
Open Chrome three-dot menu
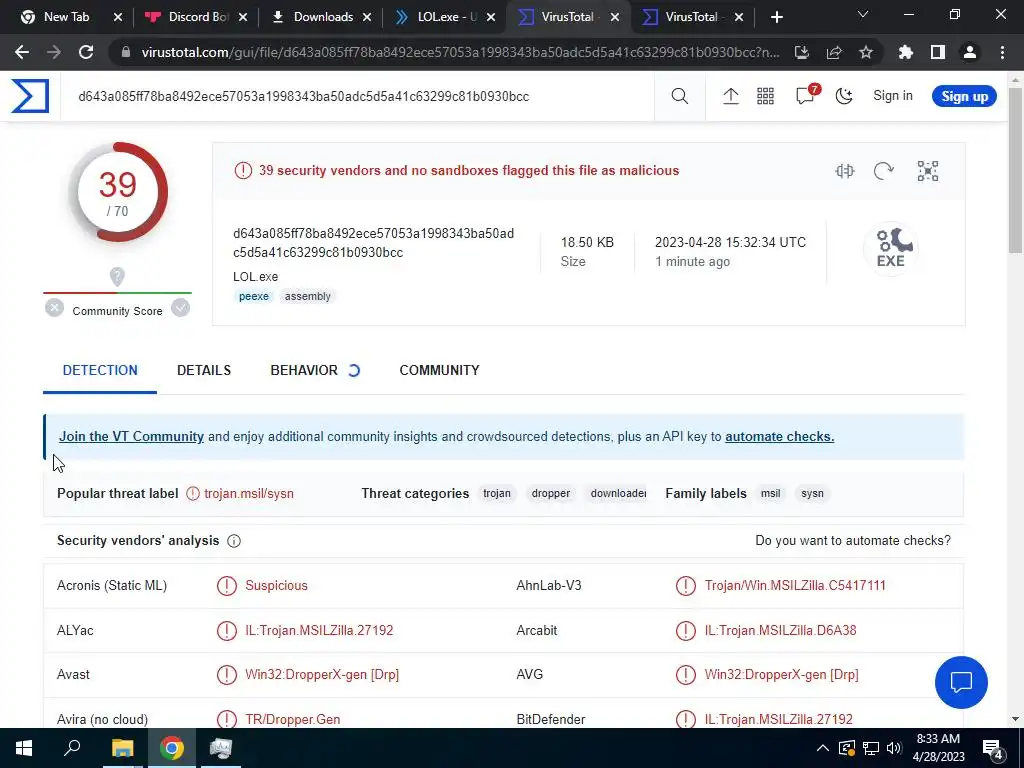[1002, 52]
